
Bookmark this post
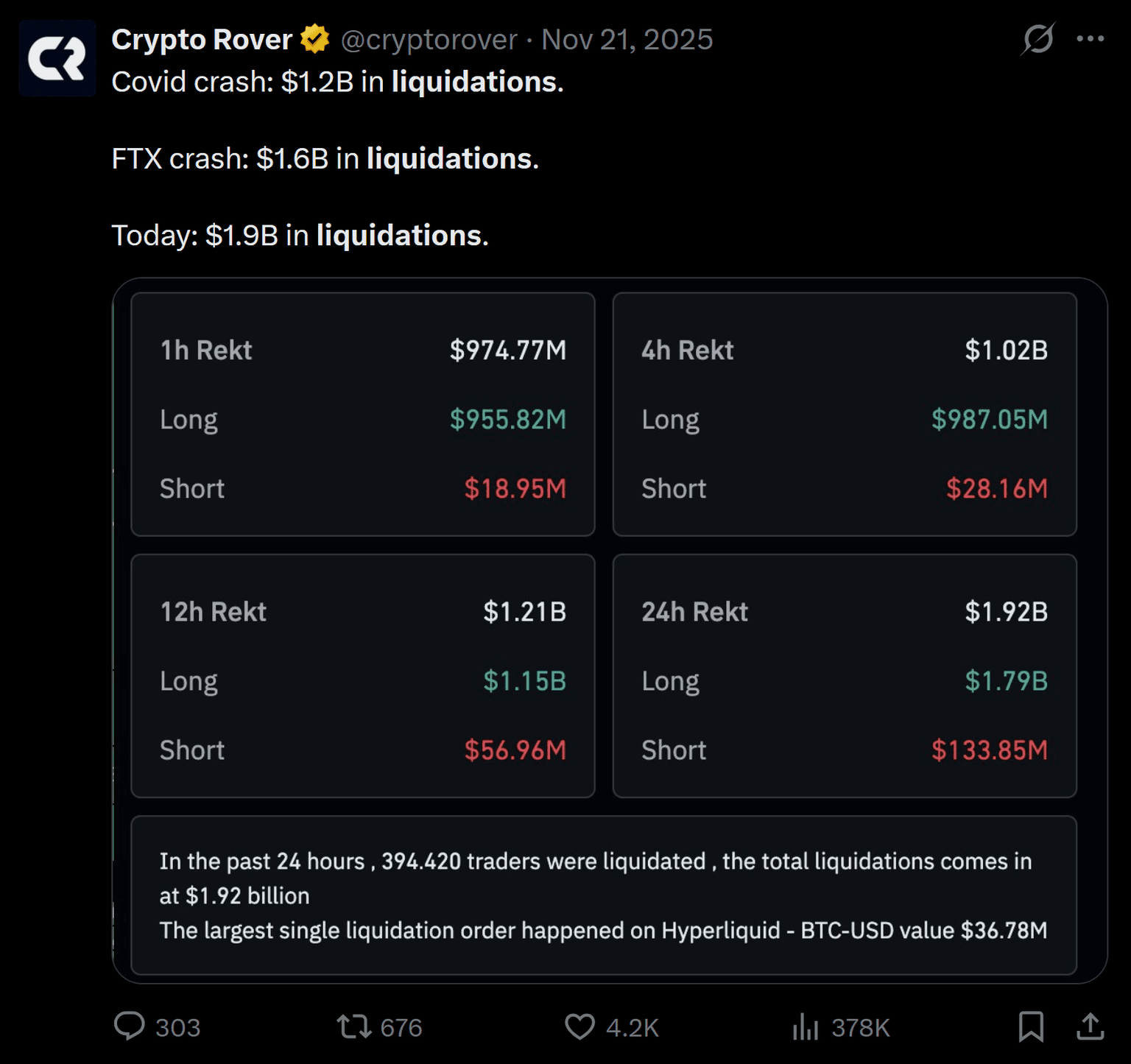pos(1031,1026)
